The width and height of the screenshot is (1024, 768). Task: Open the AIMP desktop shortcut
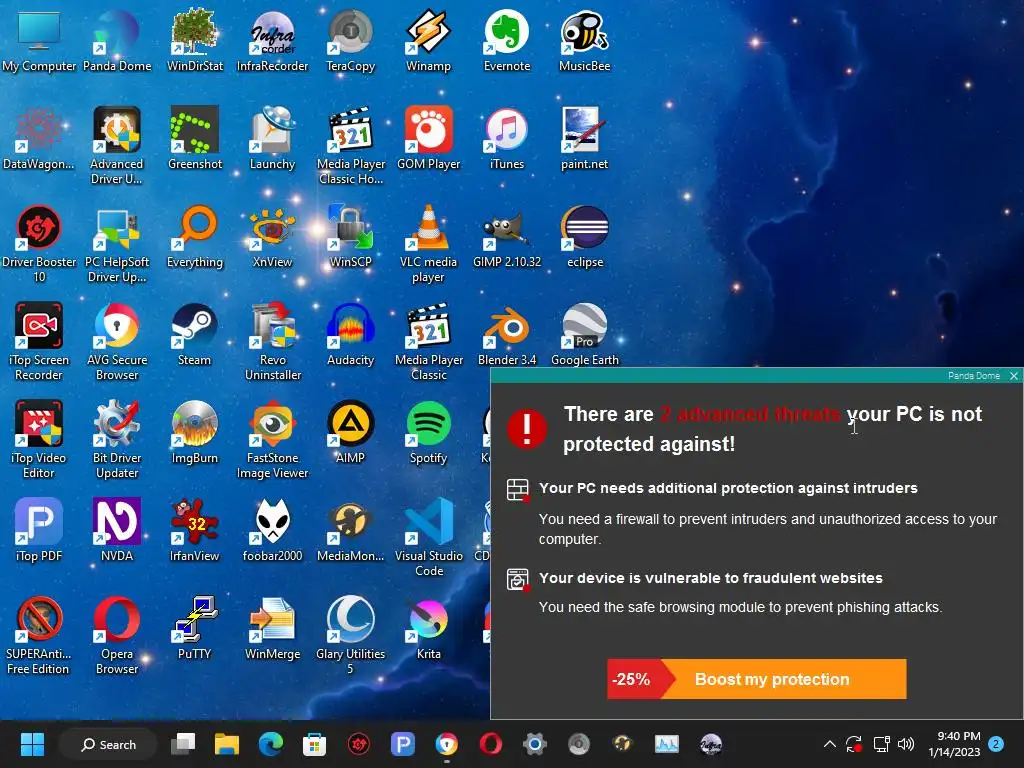351,432
